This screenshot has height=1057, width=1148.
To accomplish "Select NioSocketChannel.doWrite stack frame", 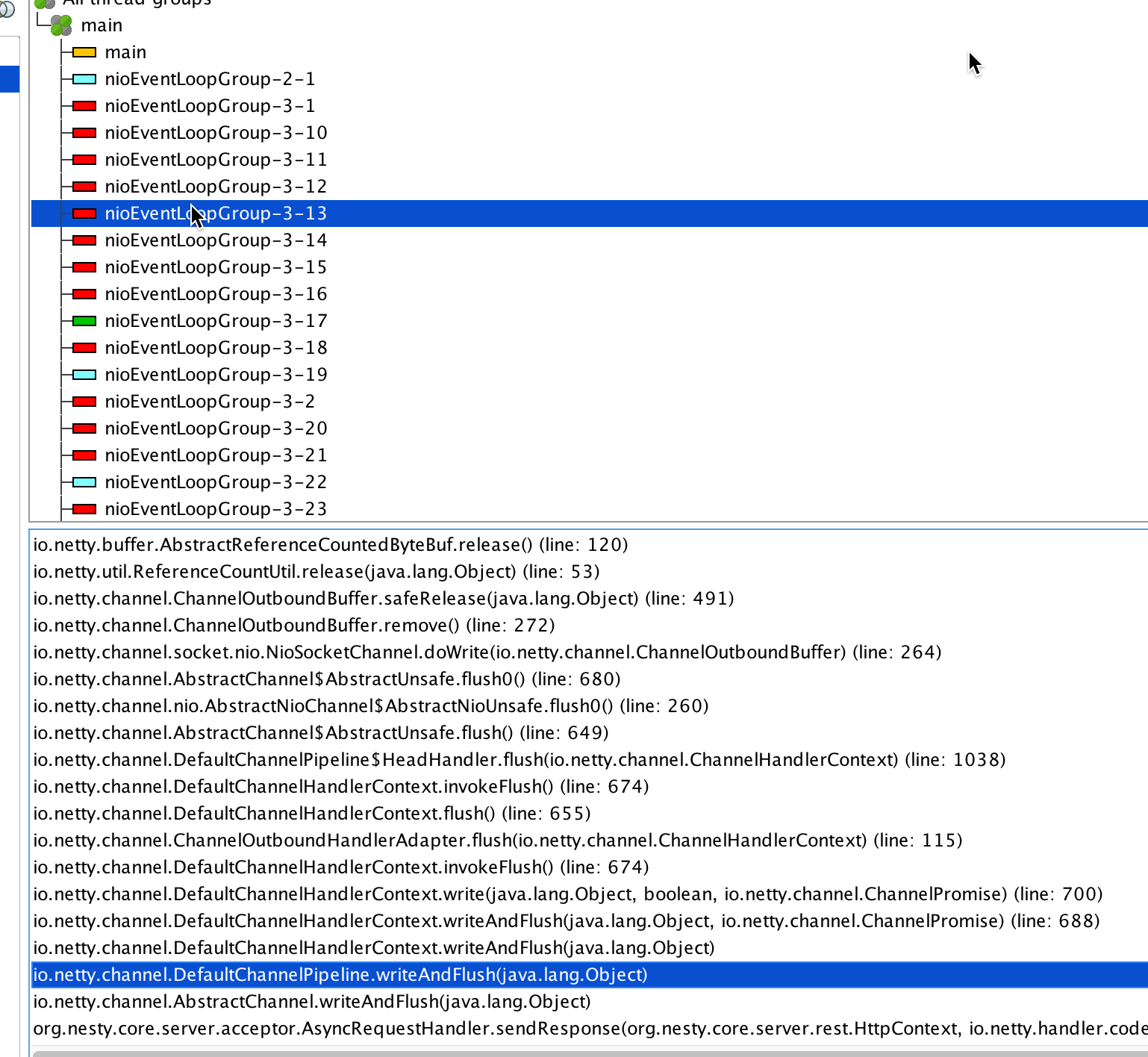I will [x=487, y=652].
